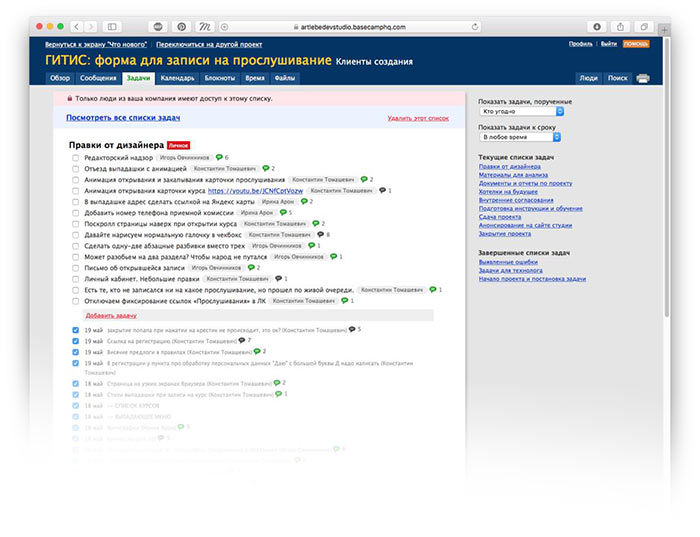The width and height of the screenshot is (700, 537).
Task: Check off the Редакторский надзор task
Action: point(77,158)
